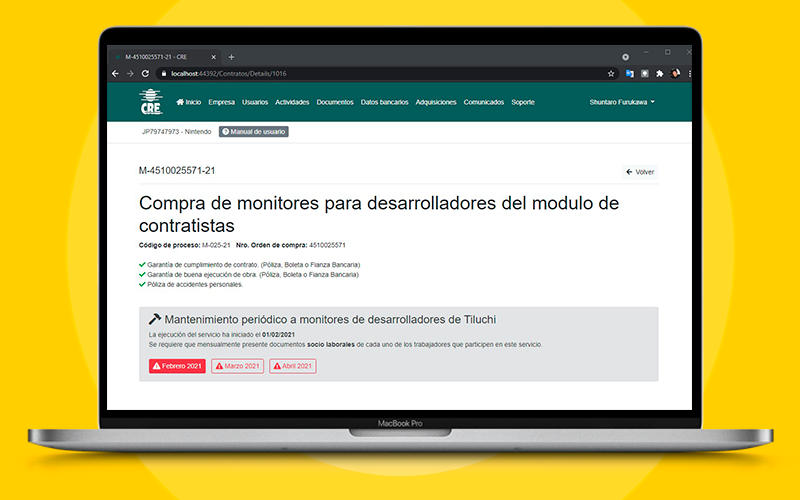Viewport: 800px width, 500px height.
Task: Click the process code M-025-21 text
Action: (216, 245)
